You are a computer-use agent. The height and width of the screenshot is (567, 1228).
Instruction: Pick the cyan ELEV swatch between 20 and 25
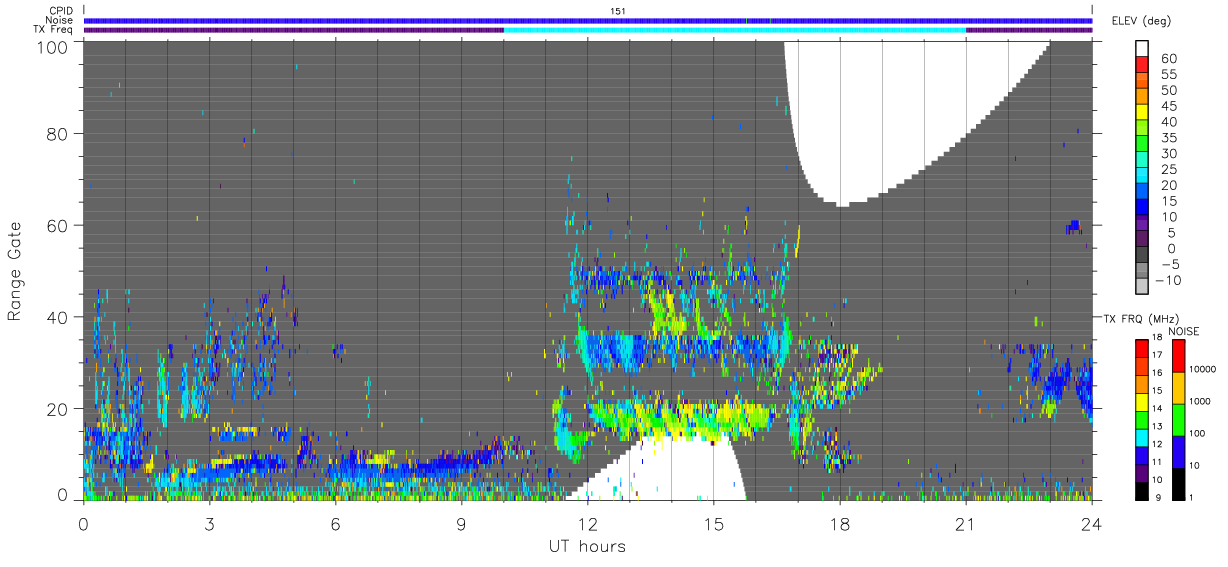[x=1142, y=177]
